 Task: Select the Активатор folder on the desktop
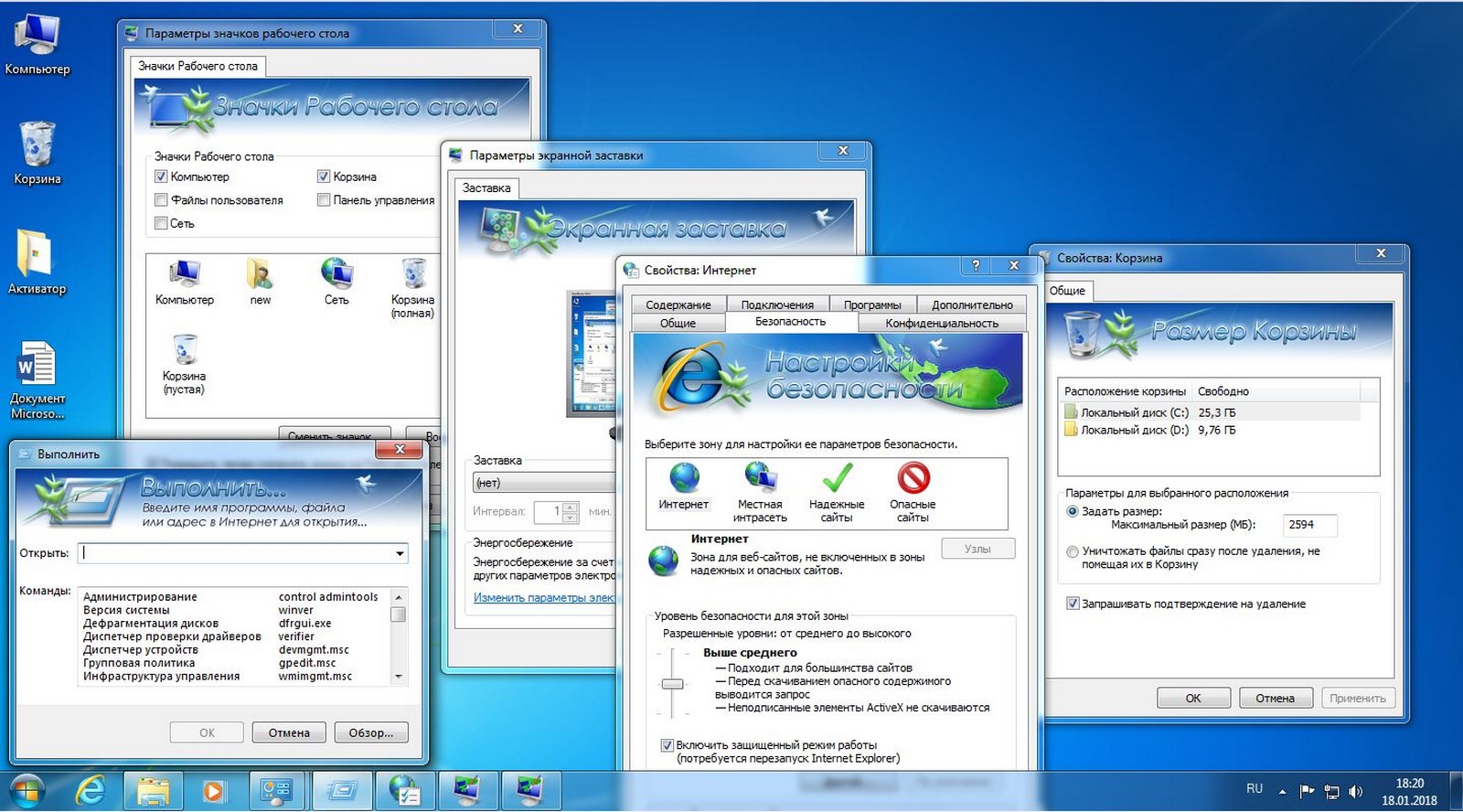click(x=37, y=262)
